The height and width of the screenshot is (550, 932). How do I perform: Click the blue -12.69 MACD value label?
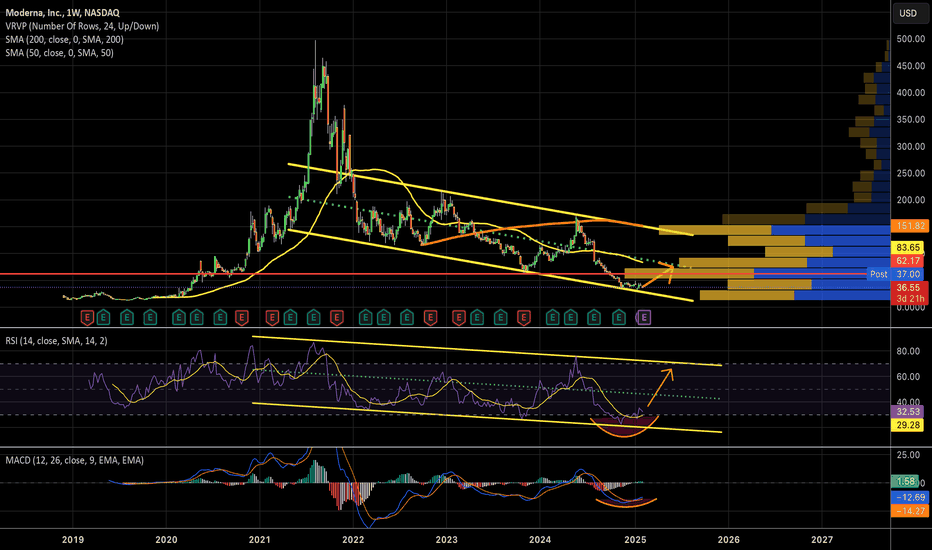(x=910, y=497)
